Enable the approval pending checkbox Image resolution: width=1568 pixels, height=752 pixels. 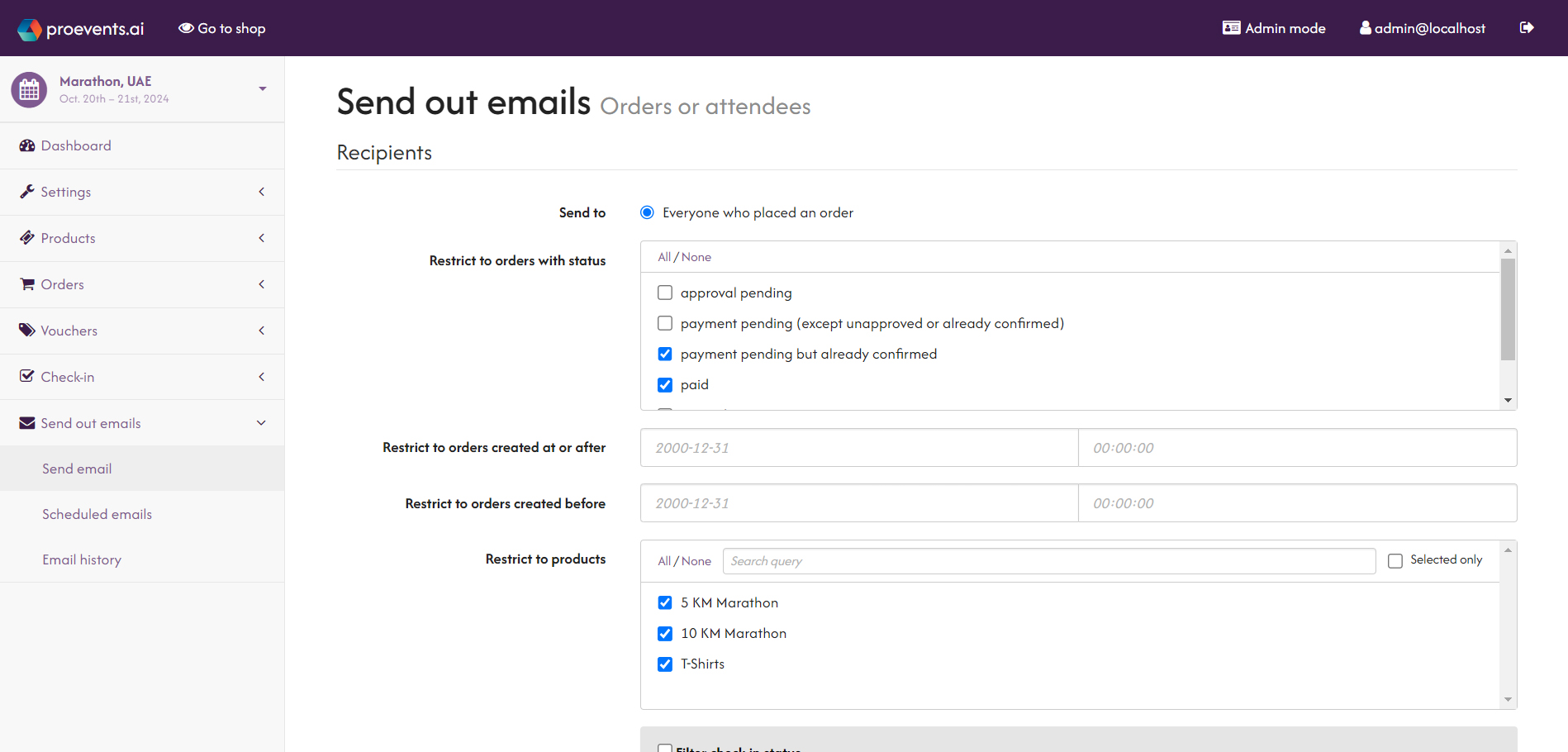pyautogui.click(x=665, y=293)
